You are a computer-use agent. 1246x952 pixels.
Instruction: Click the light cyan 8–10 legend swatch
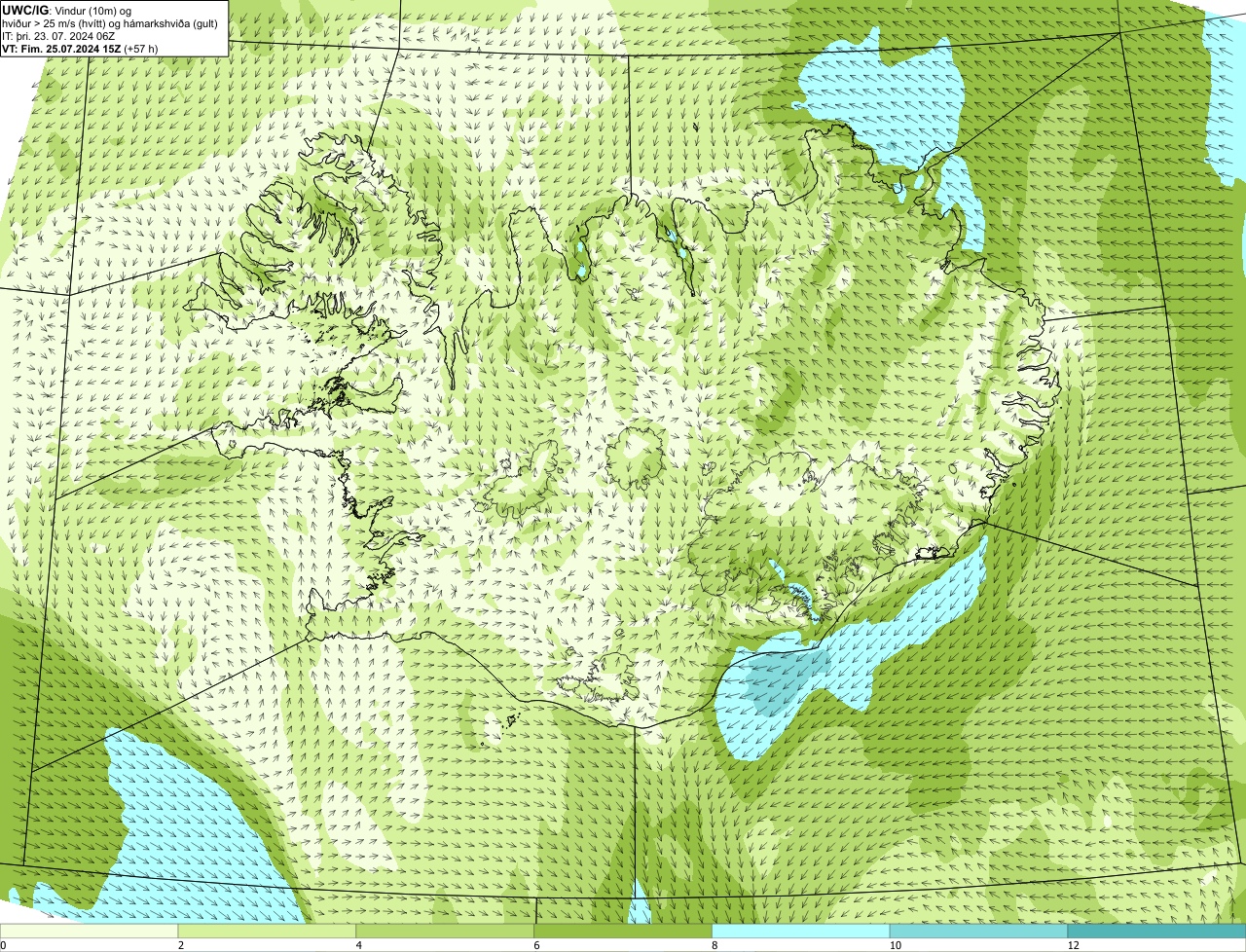click(801, 932)
